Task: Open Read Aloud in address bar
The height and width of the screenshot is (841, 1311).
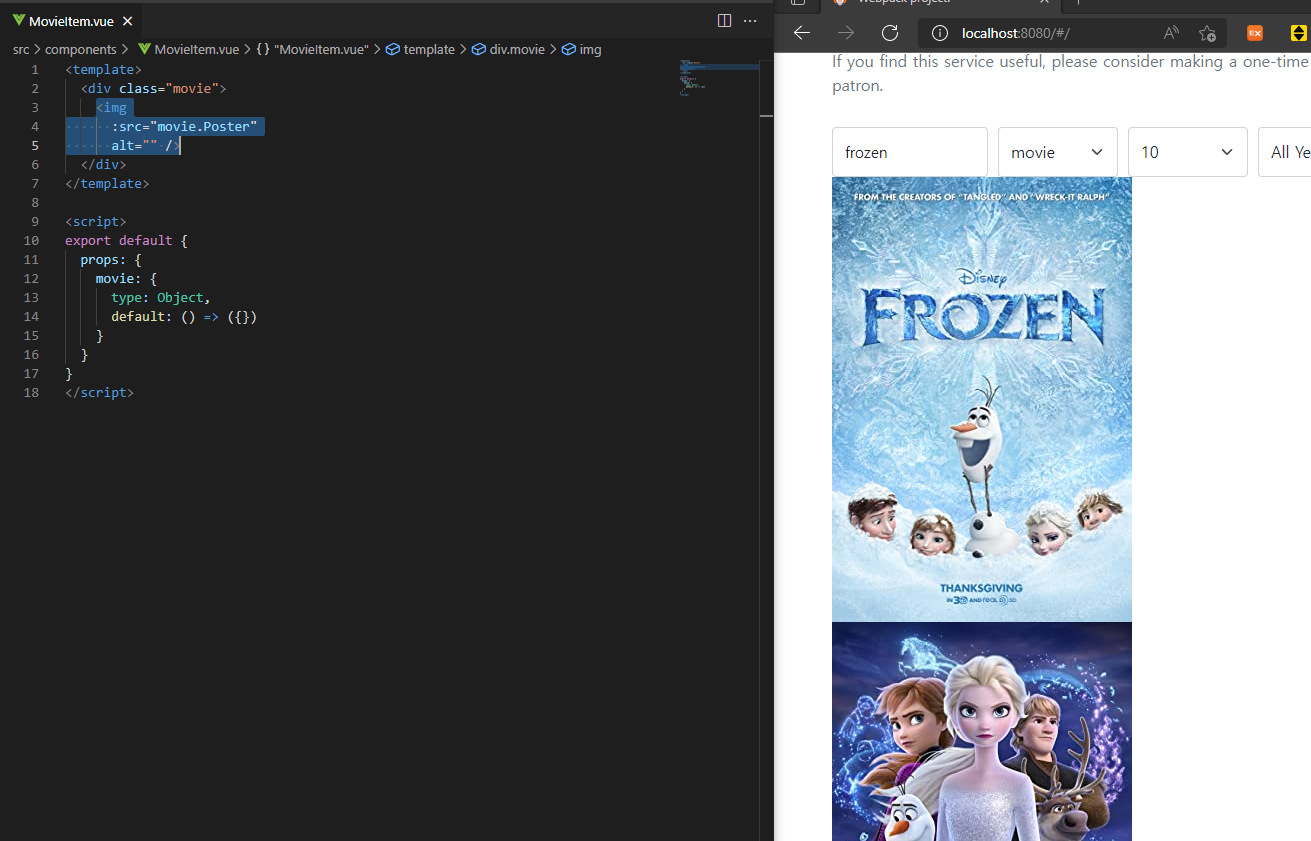Action: [1171, 33]
